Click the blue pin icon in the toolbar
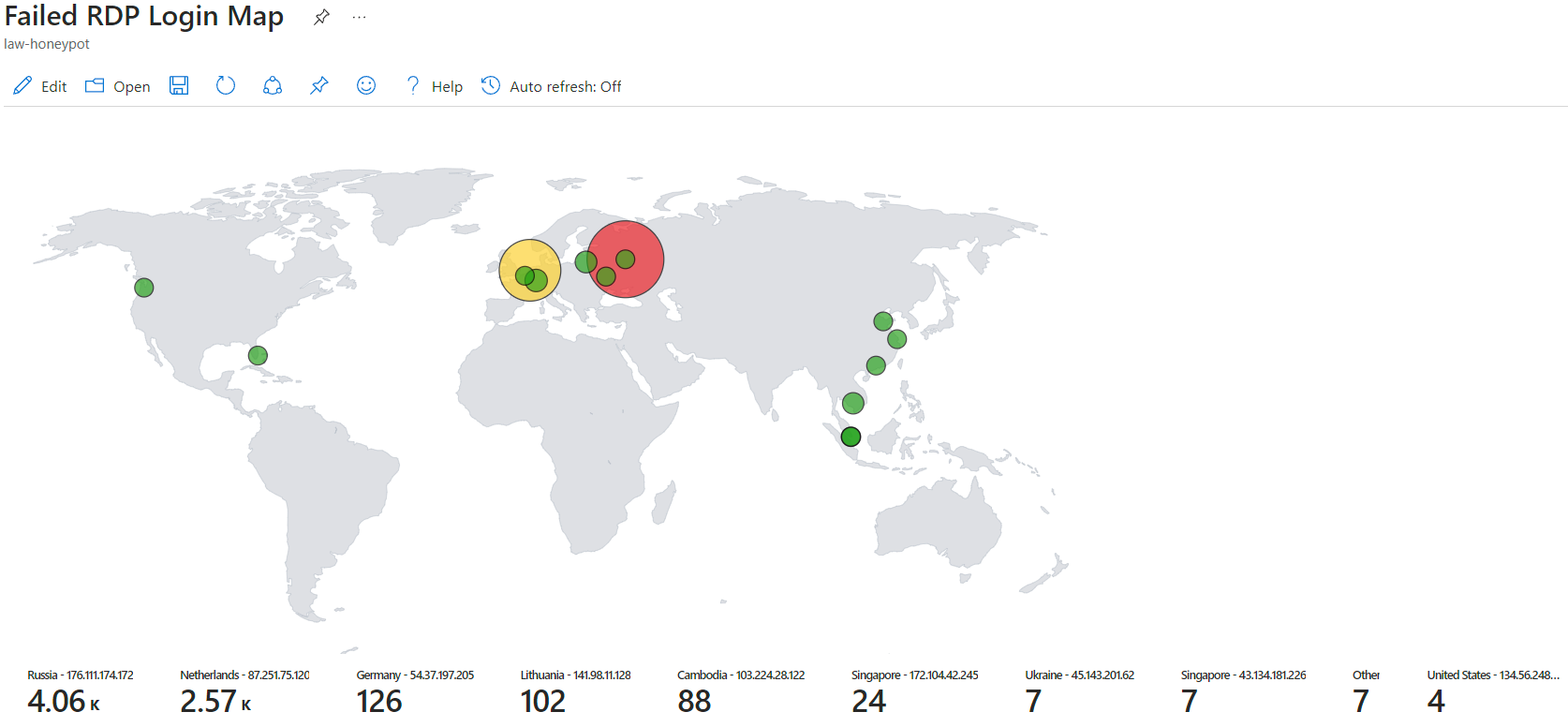 (319, 86)
